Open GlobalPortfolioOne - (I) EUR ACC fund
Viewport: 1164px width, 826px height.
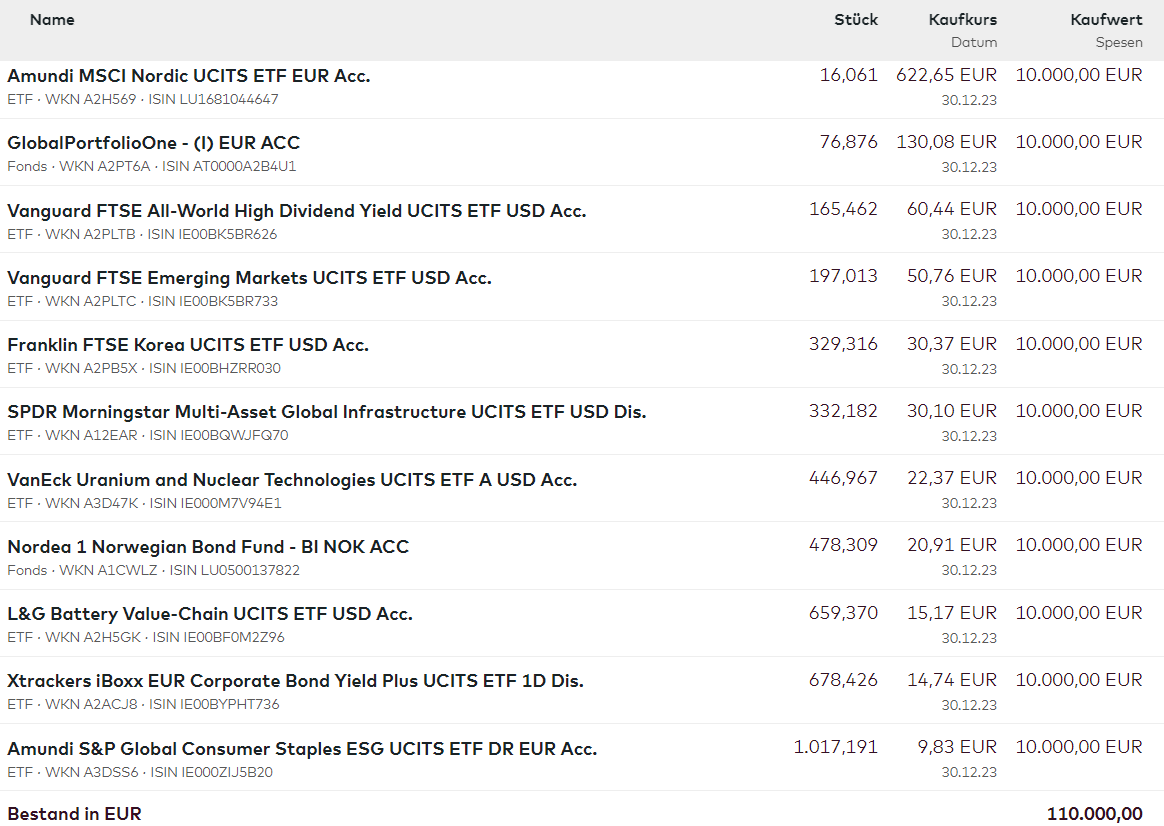tap(154, 143)
